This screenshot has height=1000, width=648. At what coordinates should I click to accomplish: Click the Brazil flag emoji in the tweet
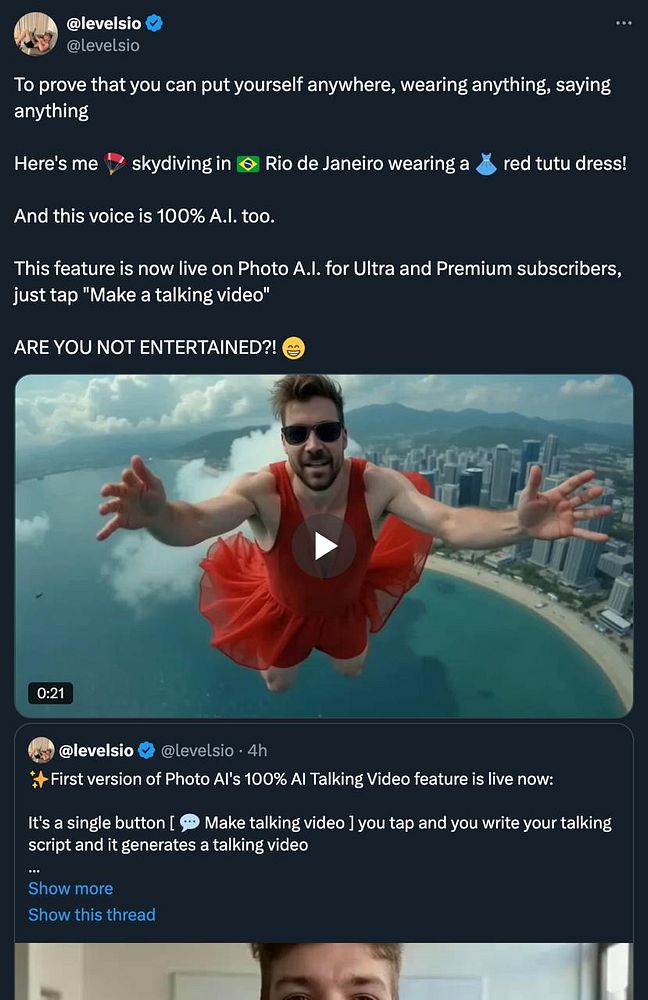pos(248,164)
